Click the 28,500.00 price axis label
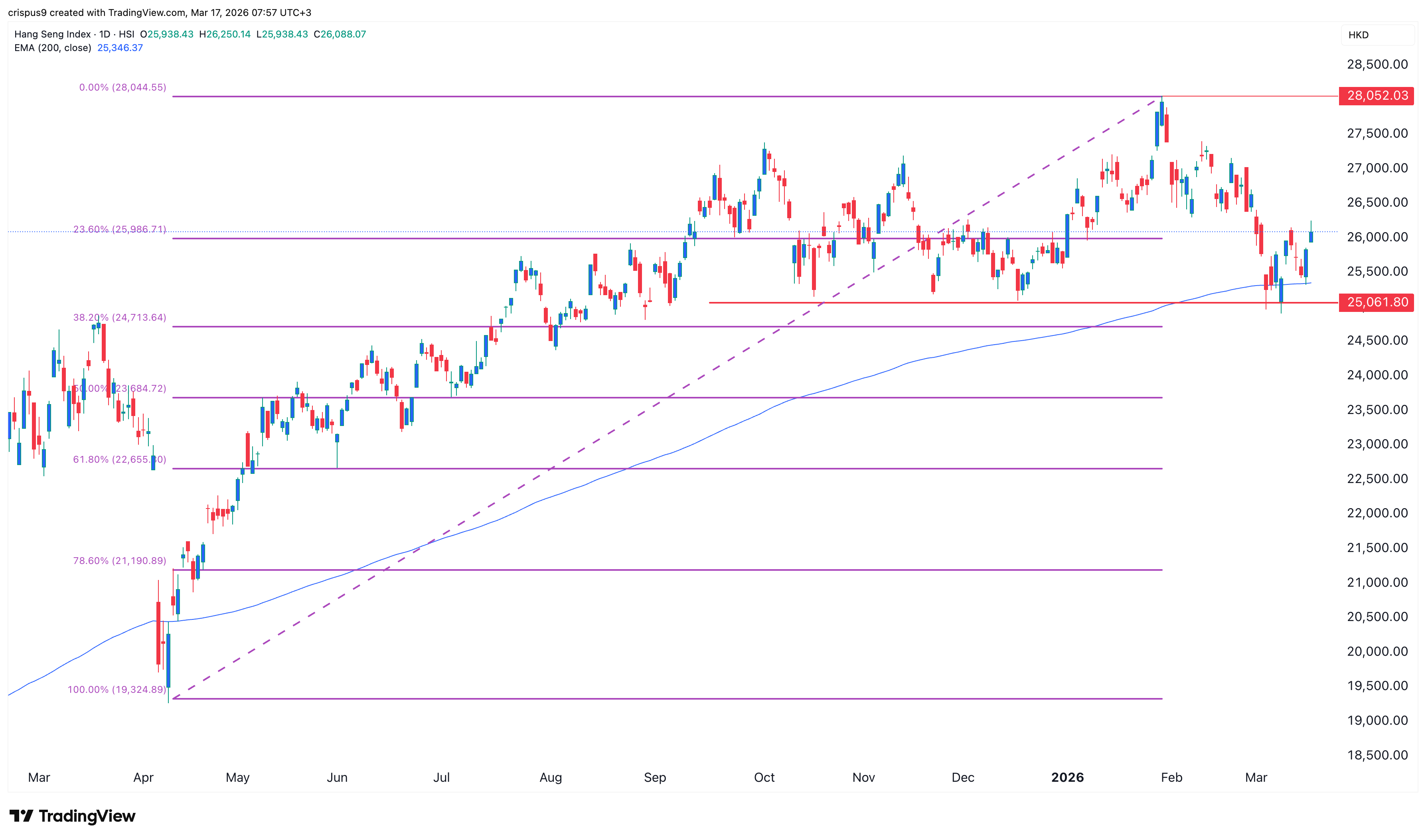The width and height of the screenshot is (1426, 840). [x=1377, y=65]
